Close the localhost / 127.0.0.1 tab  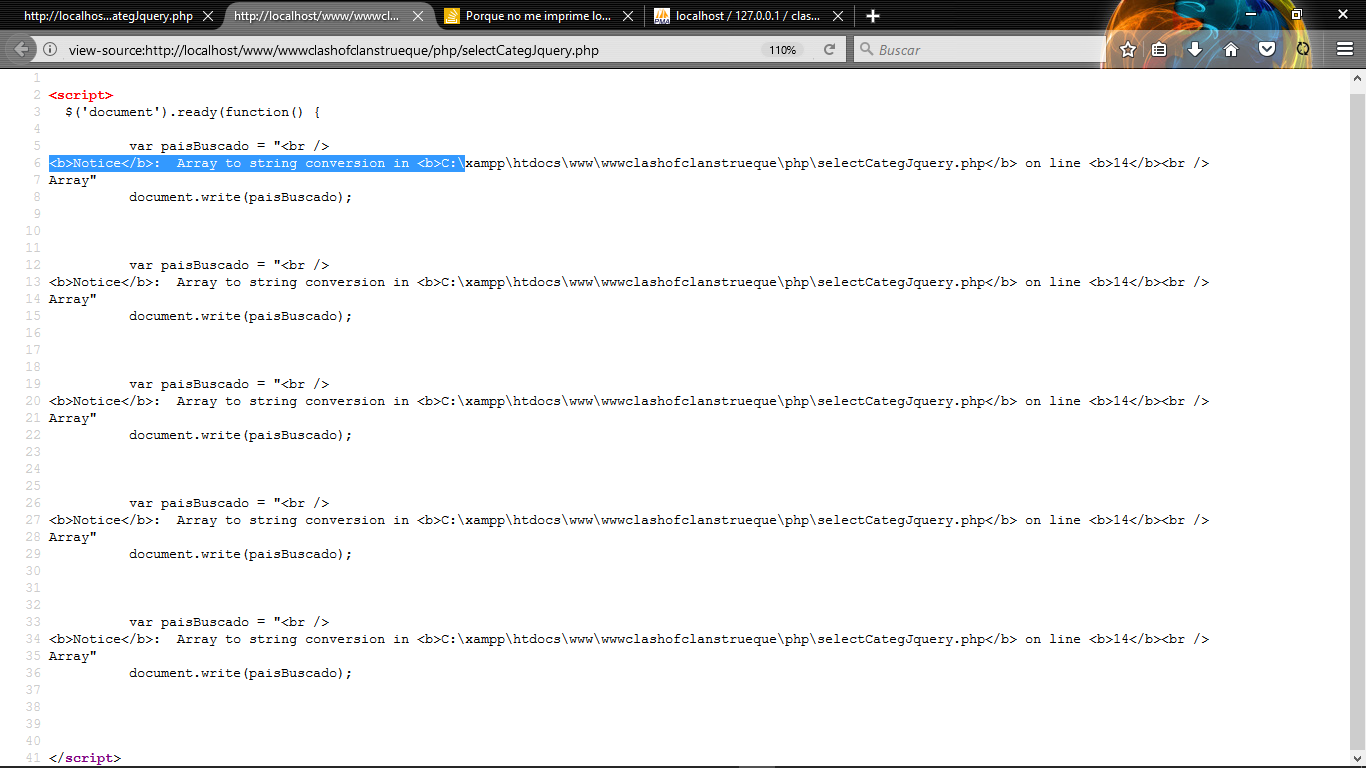pos(837,16)
